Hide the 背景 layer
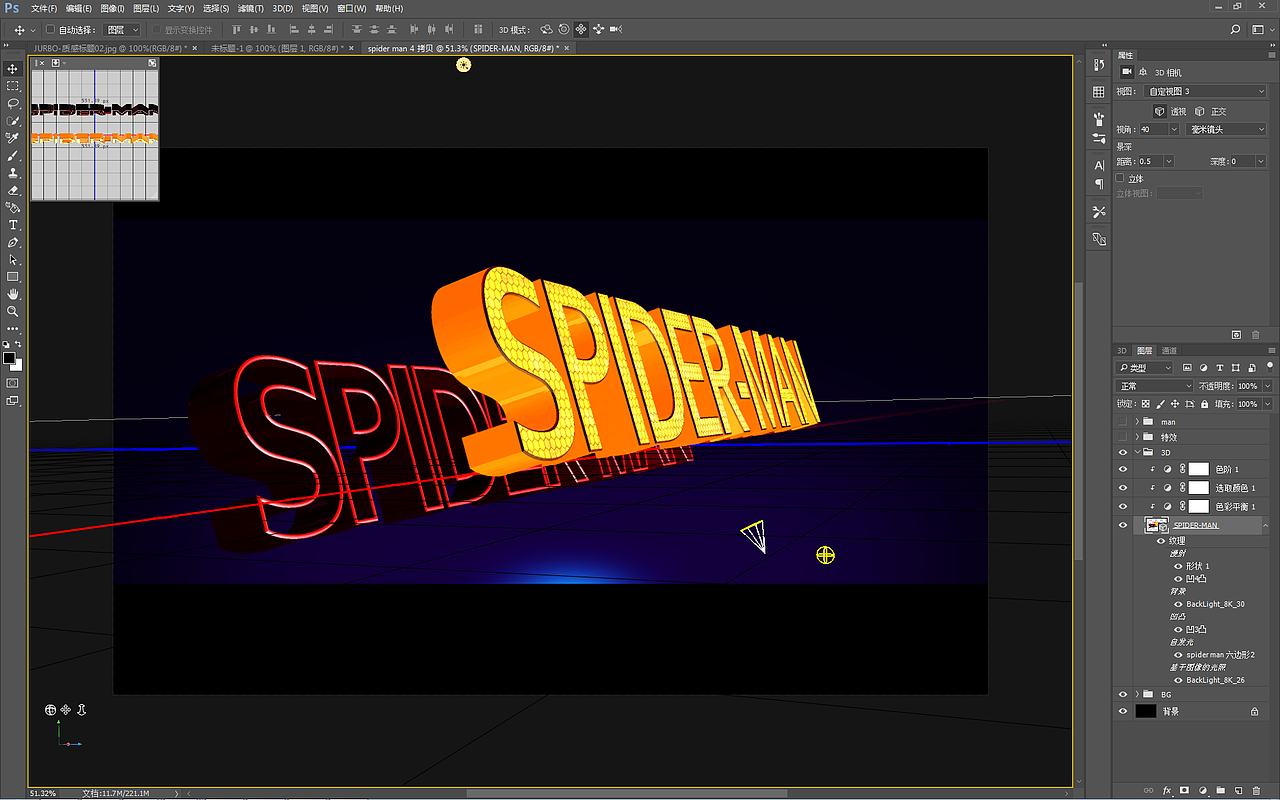The height and width of the screenshot is (800, 1280). [1123, 711]
